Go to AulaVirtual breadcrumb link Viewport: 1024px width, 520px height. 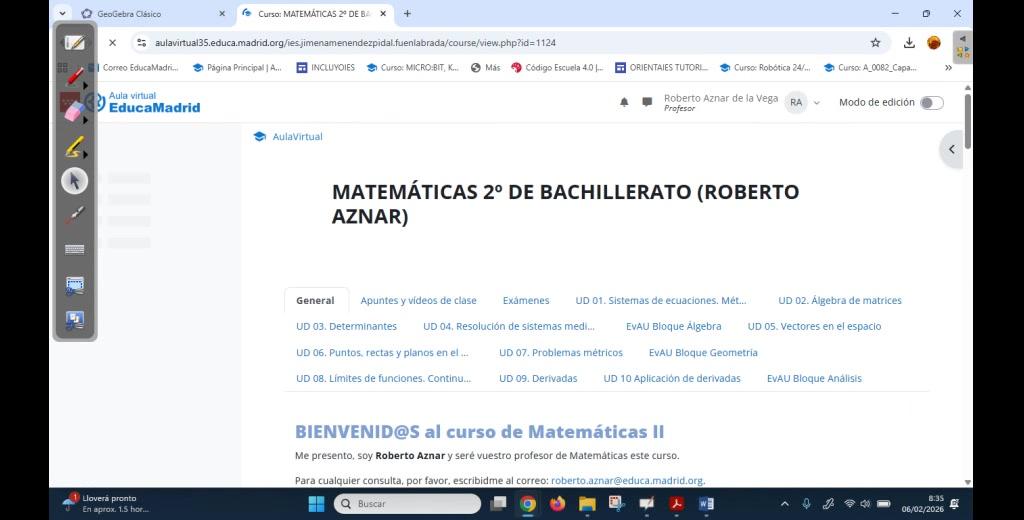click(x=297, y=137)
